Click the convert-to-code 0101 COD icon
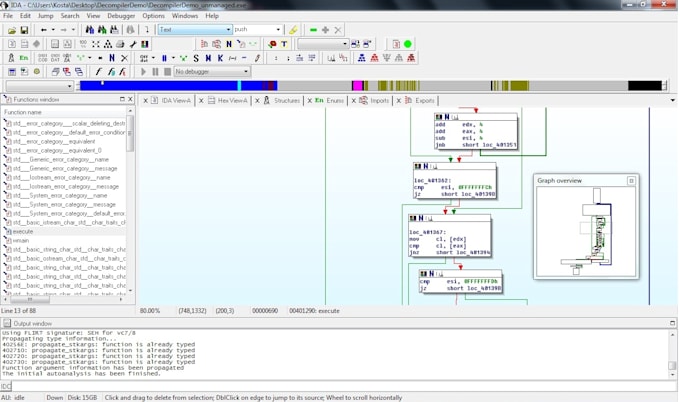This screenshot has width=680, height=402. coord(42,58)
